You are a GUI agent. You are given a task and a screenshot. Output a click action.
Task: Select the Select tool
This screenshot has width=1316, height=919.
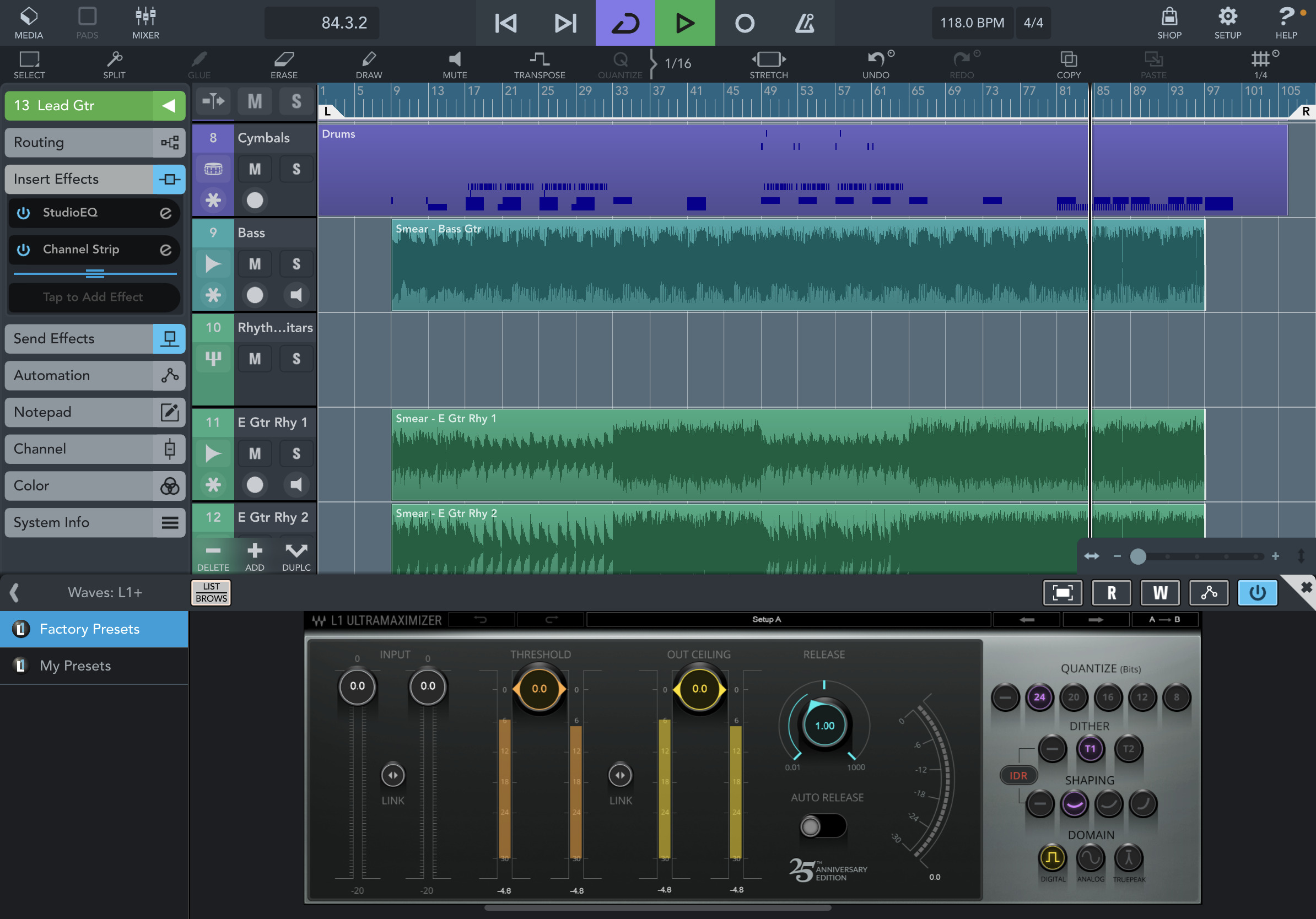(x=29, y=65)
